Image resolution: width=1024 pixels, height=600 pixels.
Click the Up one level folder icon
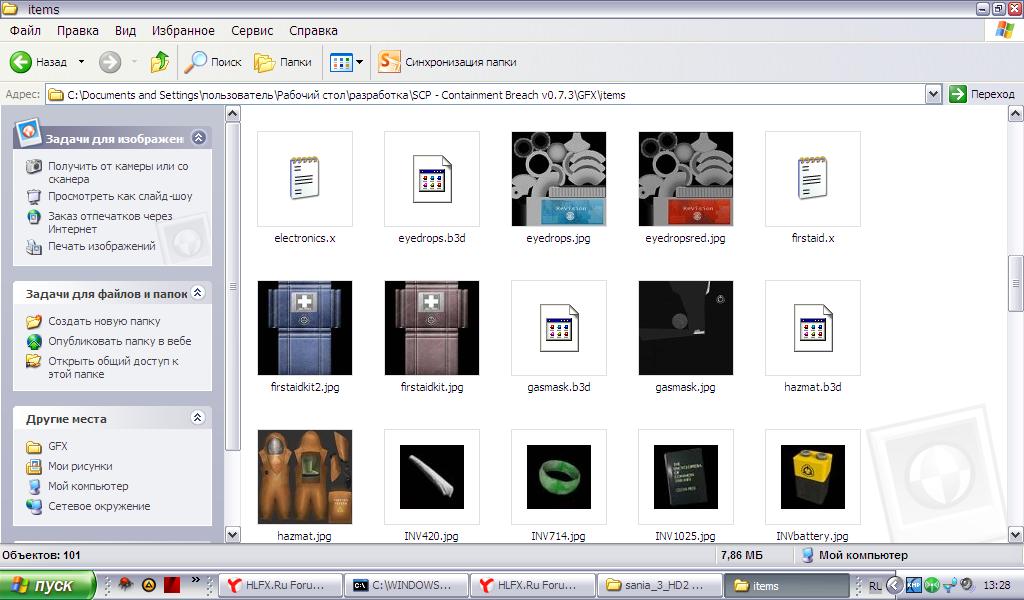tap(160, 62)
